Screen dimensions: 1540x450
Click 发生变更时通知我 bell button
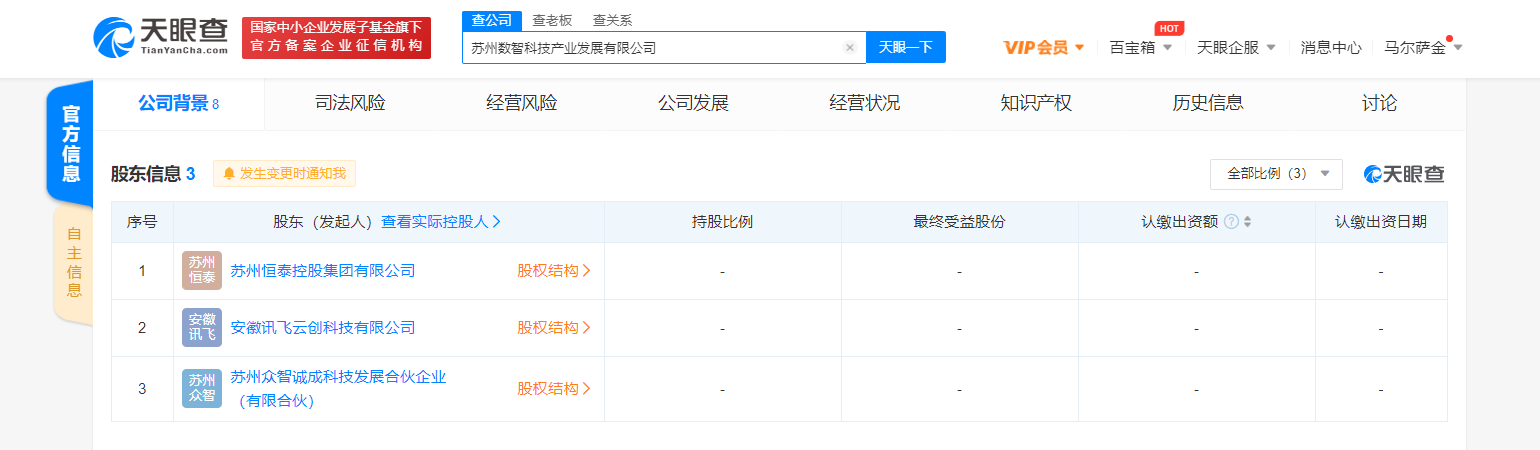point(284,174)
